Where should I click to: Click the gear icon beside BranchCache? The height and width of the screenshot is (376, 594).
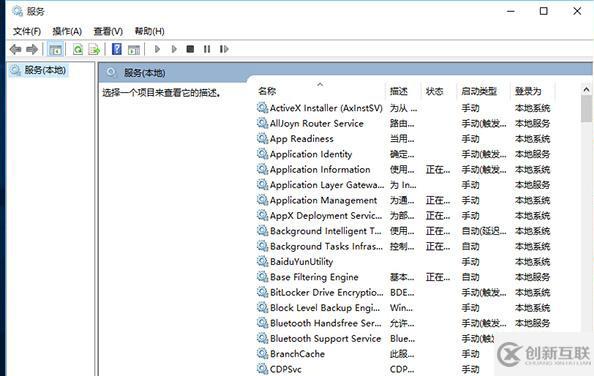pos(262,353)
